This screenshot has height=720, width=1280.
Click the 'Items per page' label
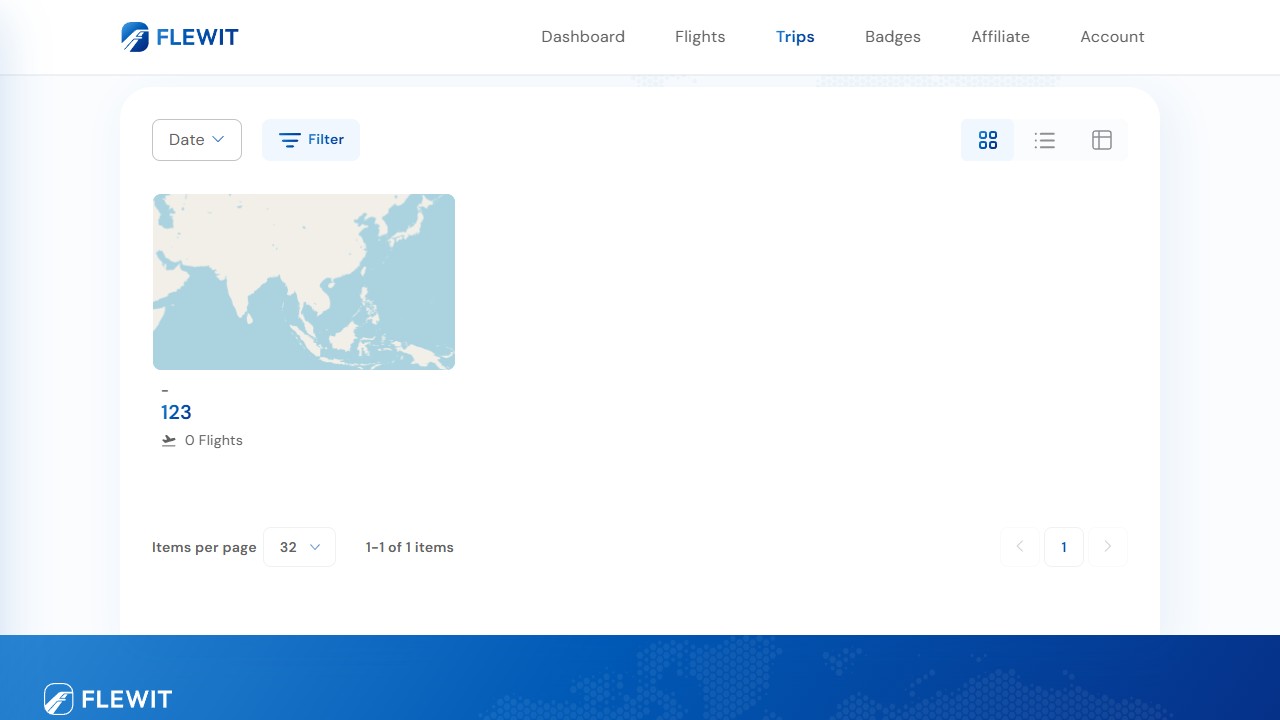(x=204, y=547)
